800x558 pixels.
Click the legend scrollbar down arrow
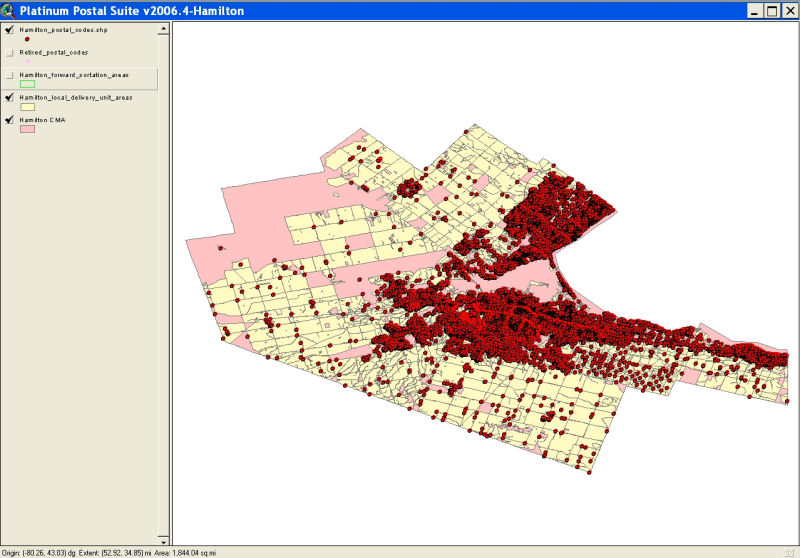tap(163, 541)
